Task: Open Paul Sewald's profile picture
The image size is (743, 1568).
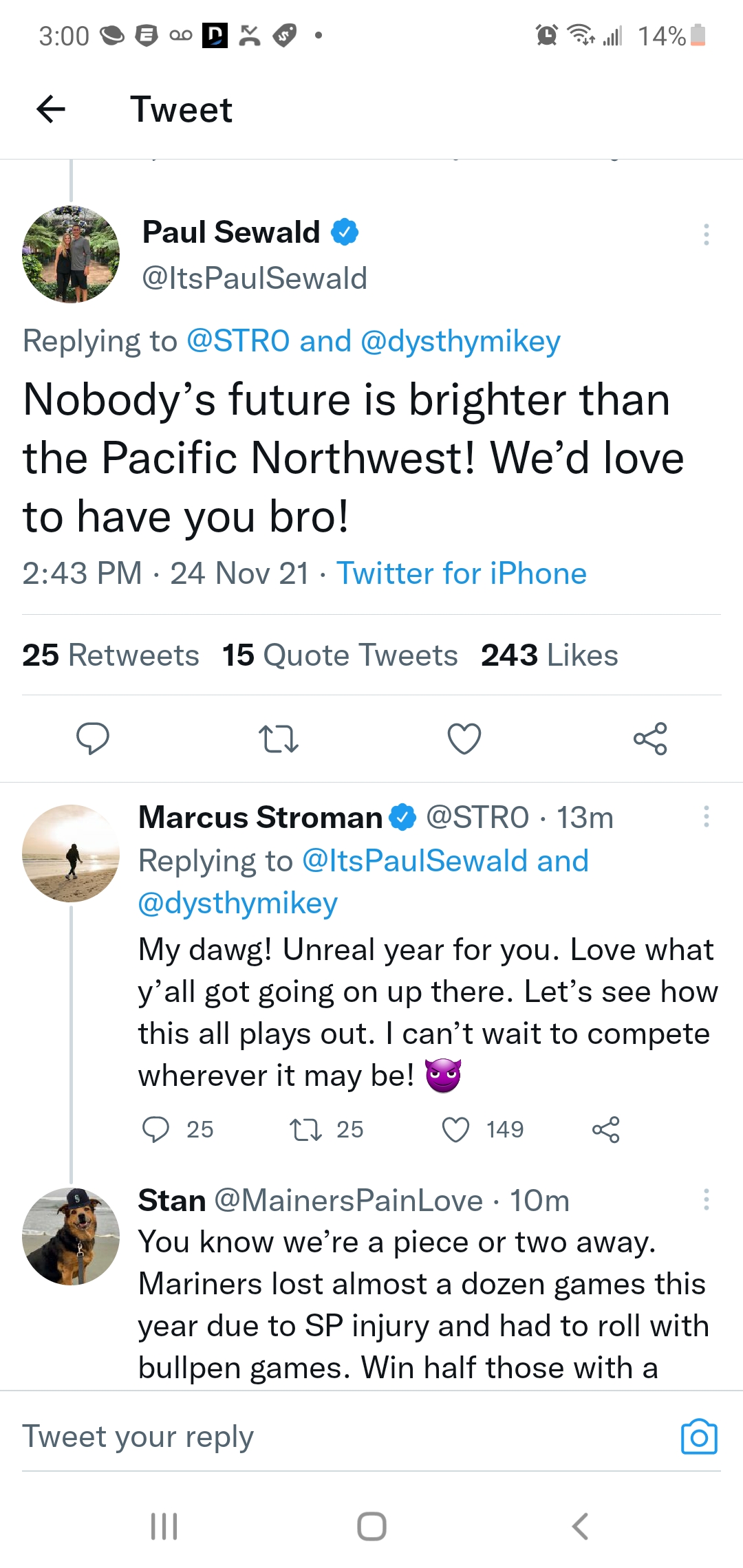Action: 71,254
